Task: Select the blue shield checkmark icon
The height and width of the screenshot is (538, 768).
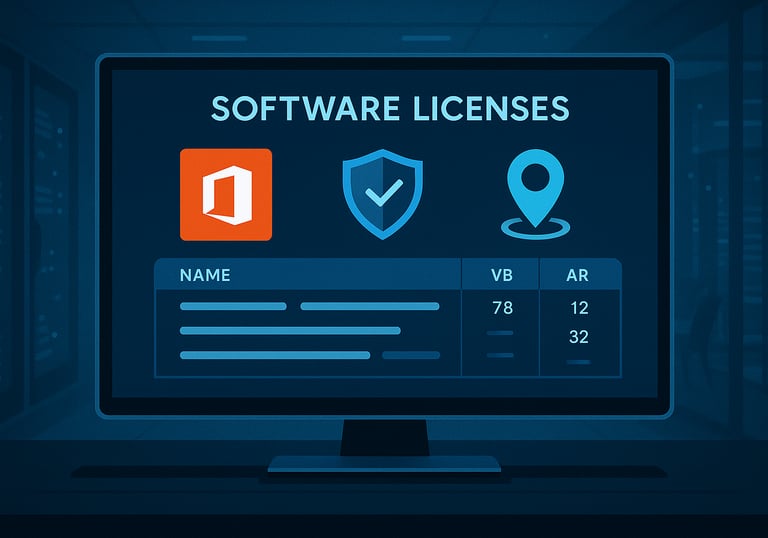Action: [383, 194]
